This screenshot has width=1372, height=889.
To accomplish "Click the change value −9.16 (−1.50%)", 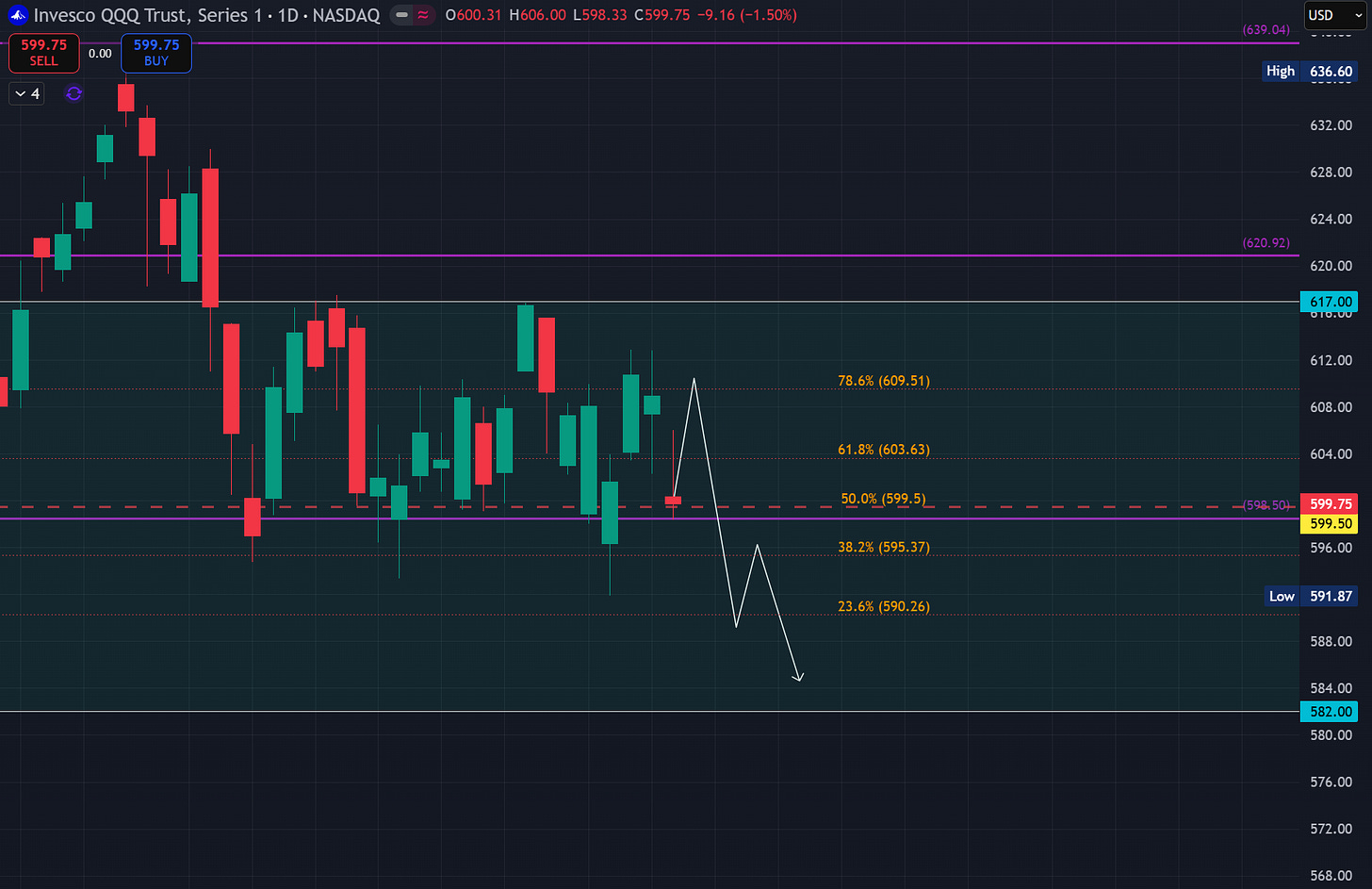I will click(x=747, y=15).
